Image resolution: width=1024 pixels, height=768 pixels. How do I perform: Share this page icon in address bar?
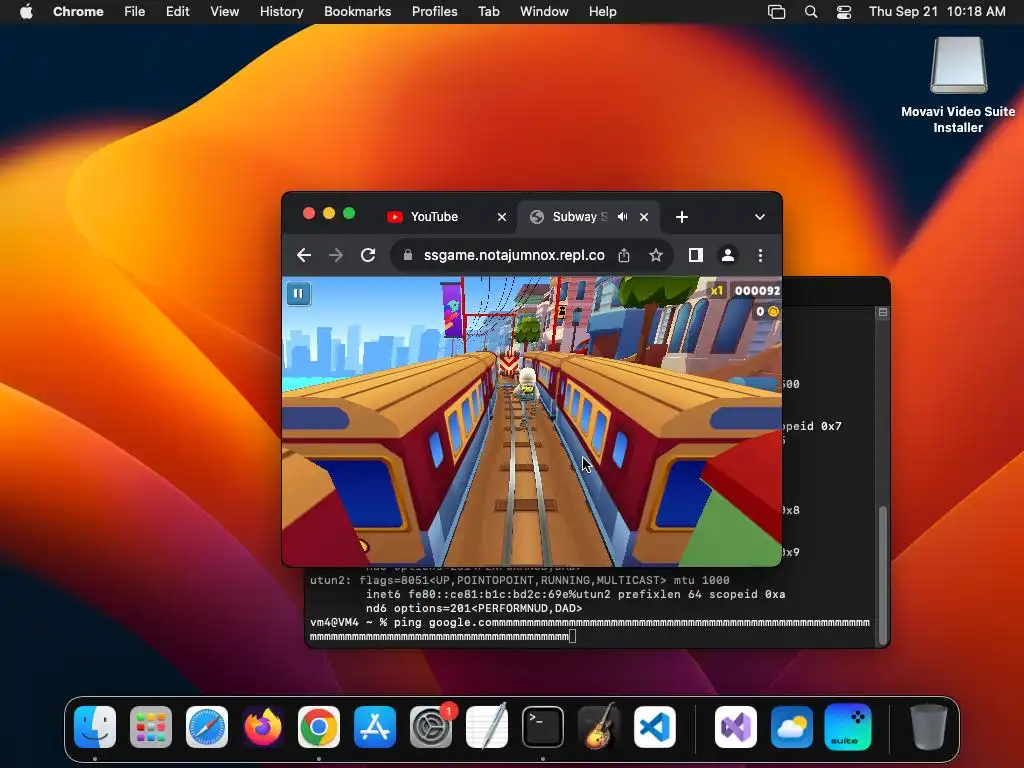[x=624, y=255]
